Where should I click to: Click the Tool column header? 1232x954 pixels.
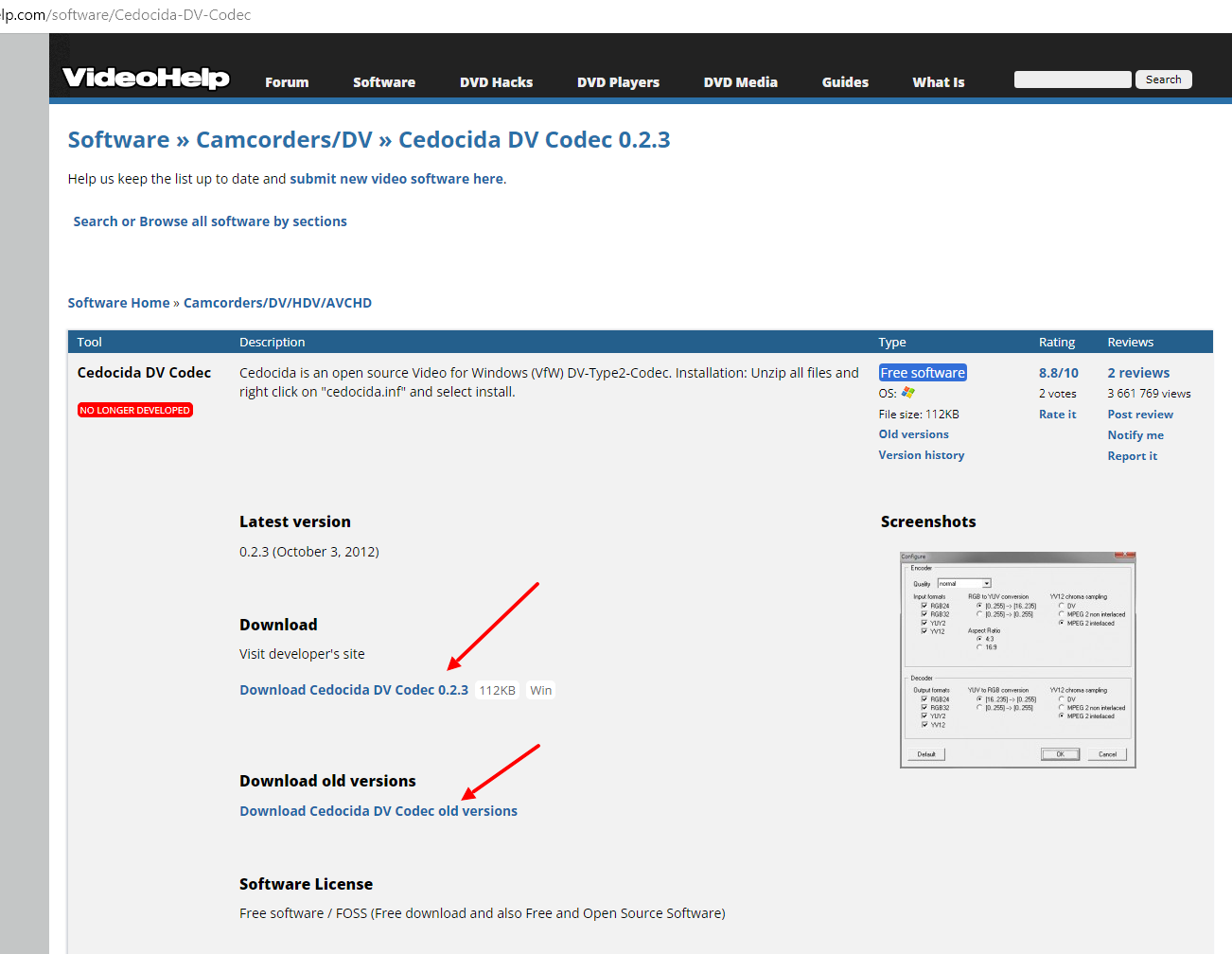click(90, 342)
